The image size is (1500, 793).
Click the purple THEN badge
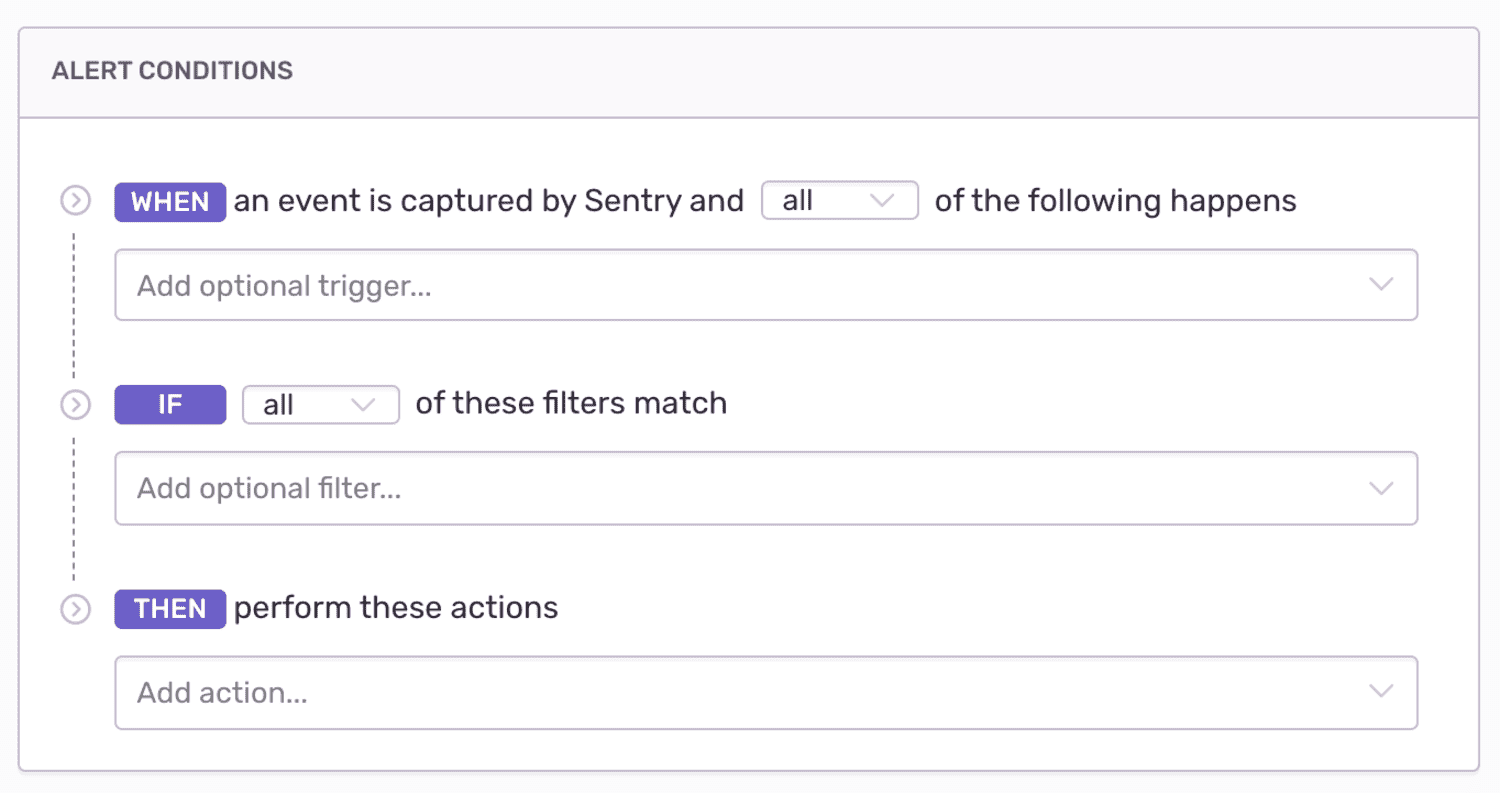170,609
